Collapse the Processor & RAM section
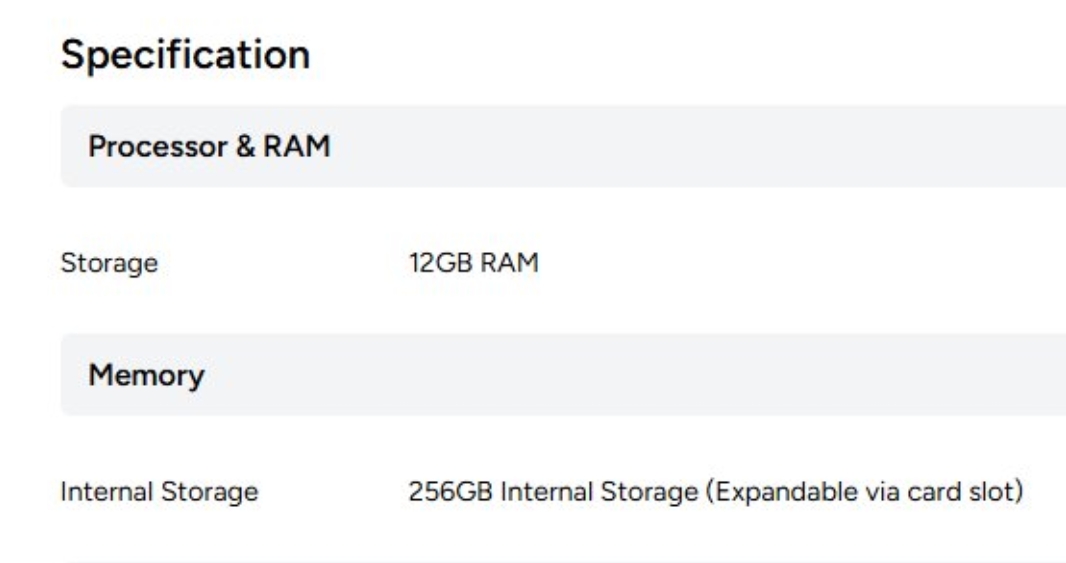Viewport: 1066px width, 563px height. (x=563, y=146)
